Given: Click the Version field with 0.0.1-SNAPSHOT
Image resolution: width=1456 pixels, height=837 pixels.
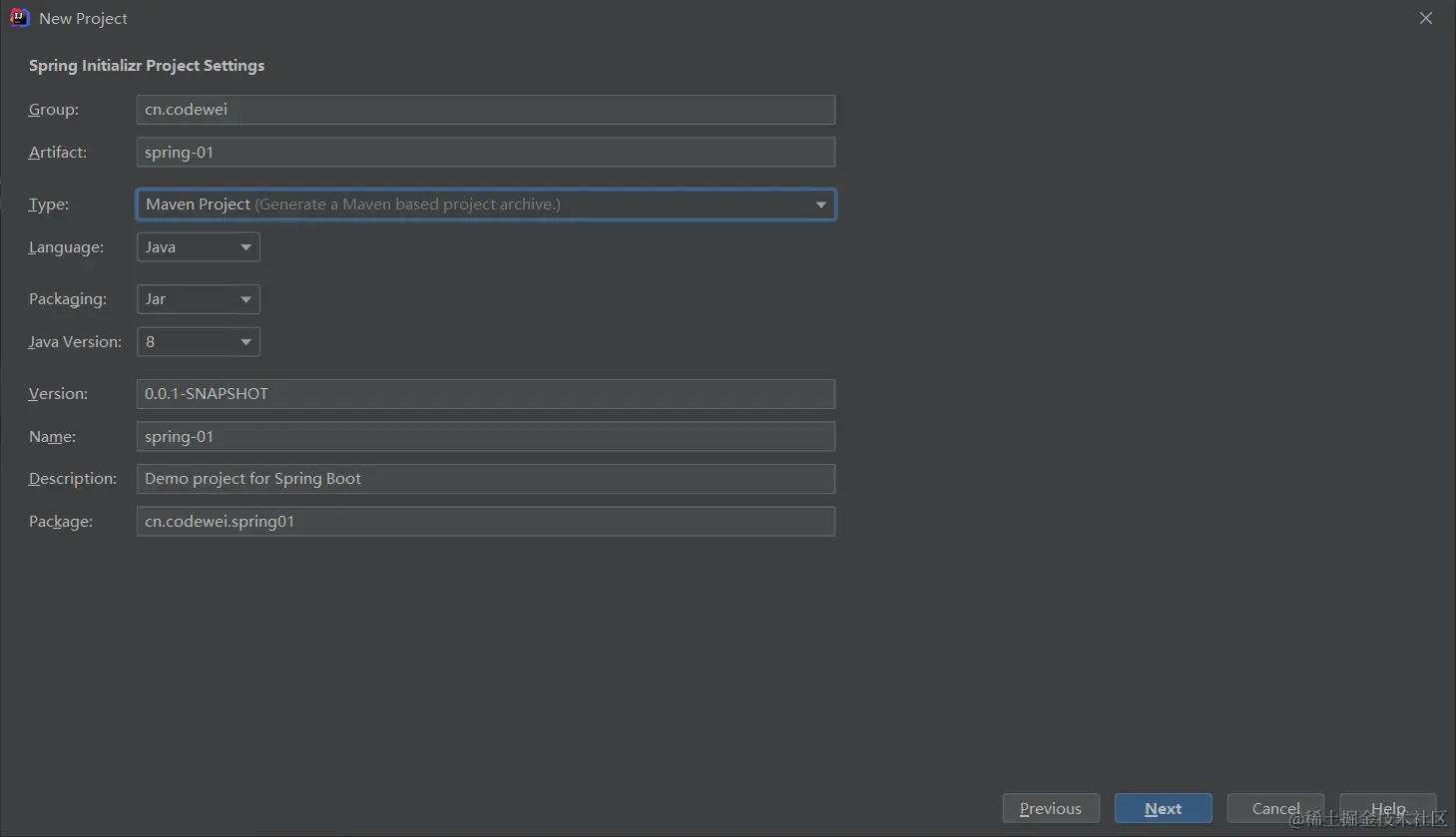Looking at the screenshot, I should (486, 394).
